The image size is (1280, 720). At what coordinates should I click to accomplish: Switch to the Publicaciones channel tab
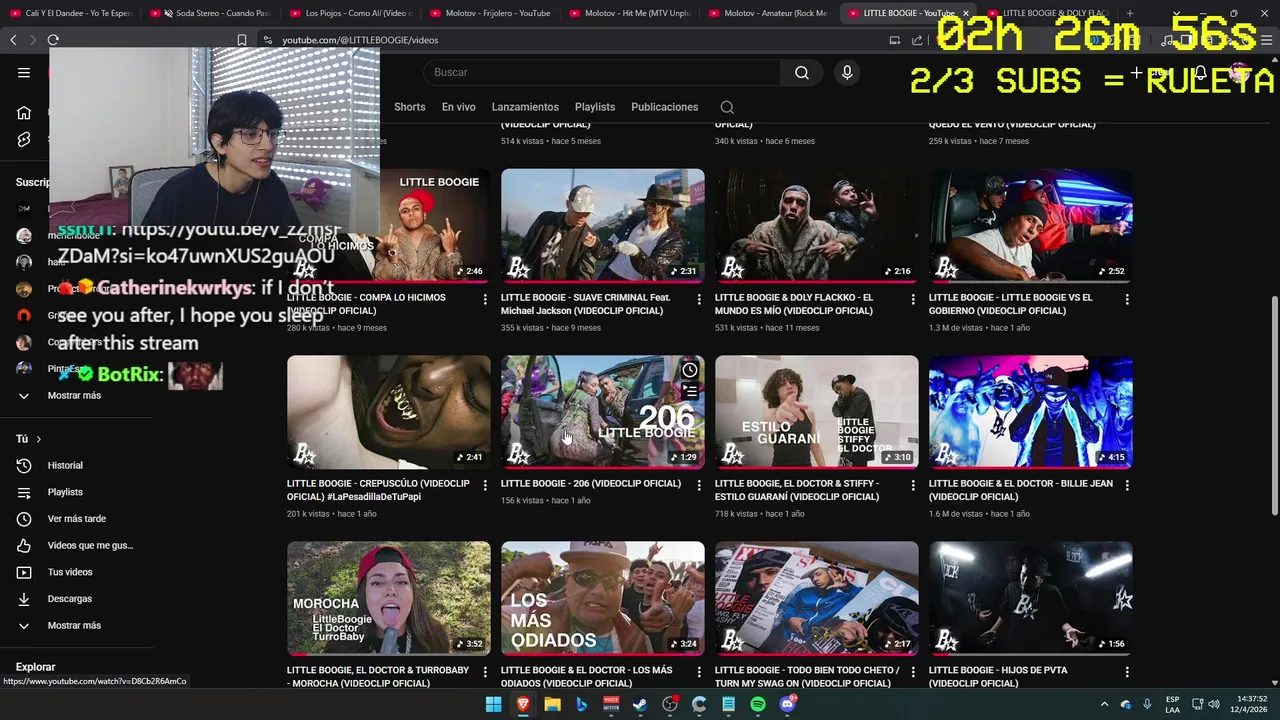665,107
